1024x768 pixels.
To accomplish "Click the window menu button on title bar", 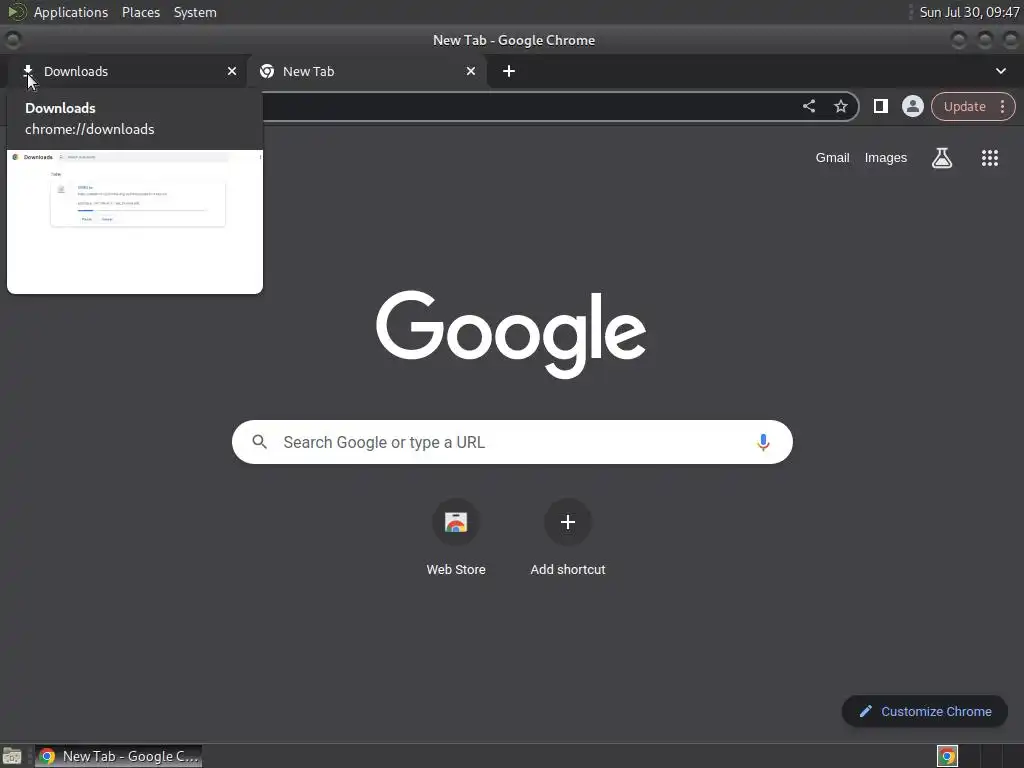I will click(12, 40).
